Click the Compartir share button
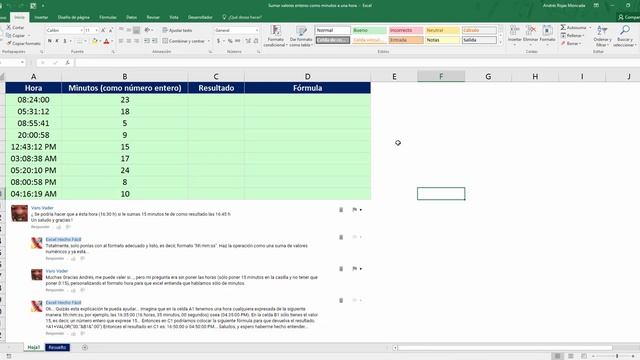 point(628,17)
